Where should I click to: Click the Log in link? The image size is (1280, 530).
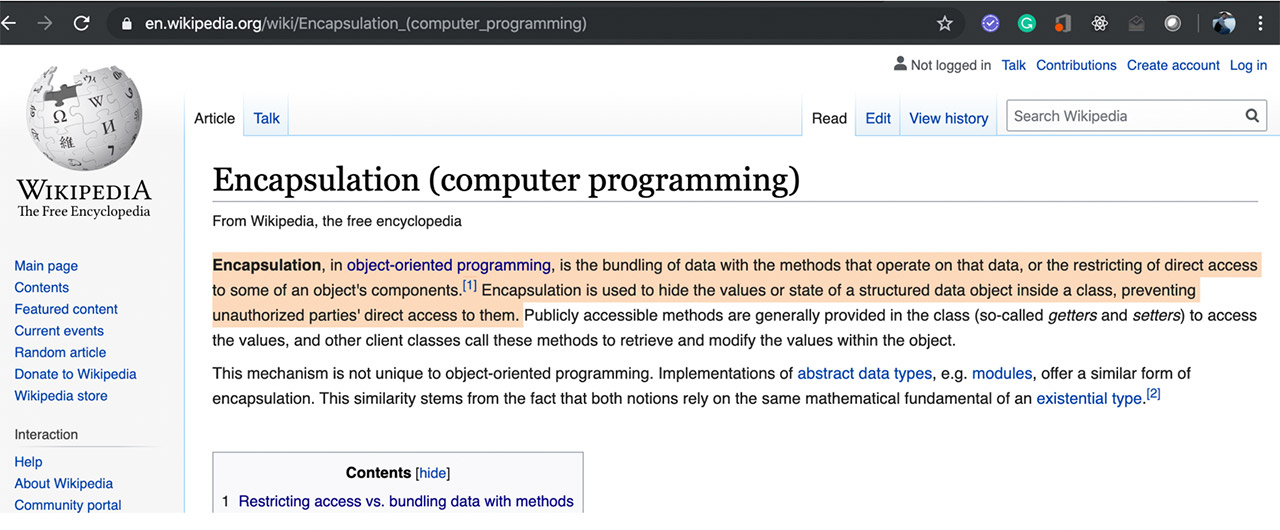click(x=1248, y=65)
